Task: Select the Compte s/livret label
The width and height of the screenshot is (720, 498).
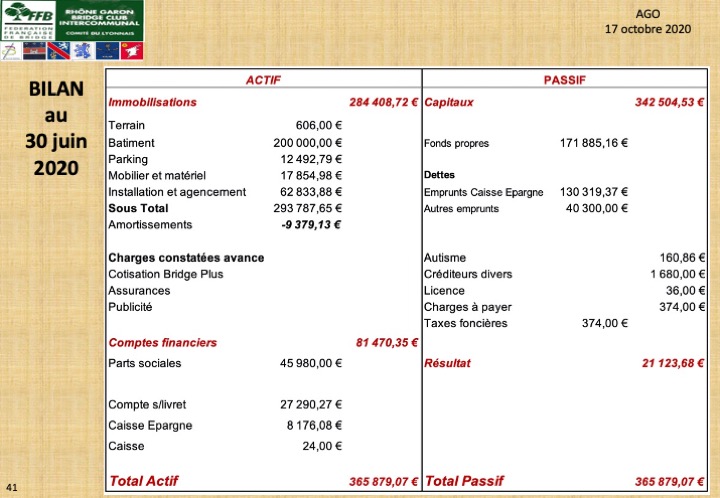Action: 147,404
